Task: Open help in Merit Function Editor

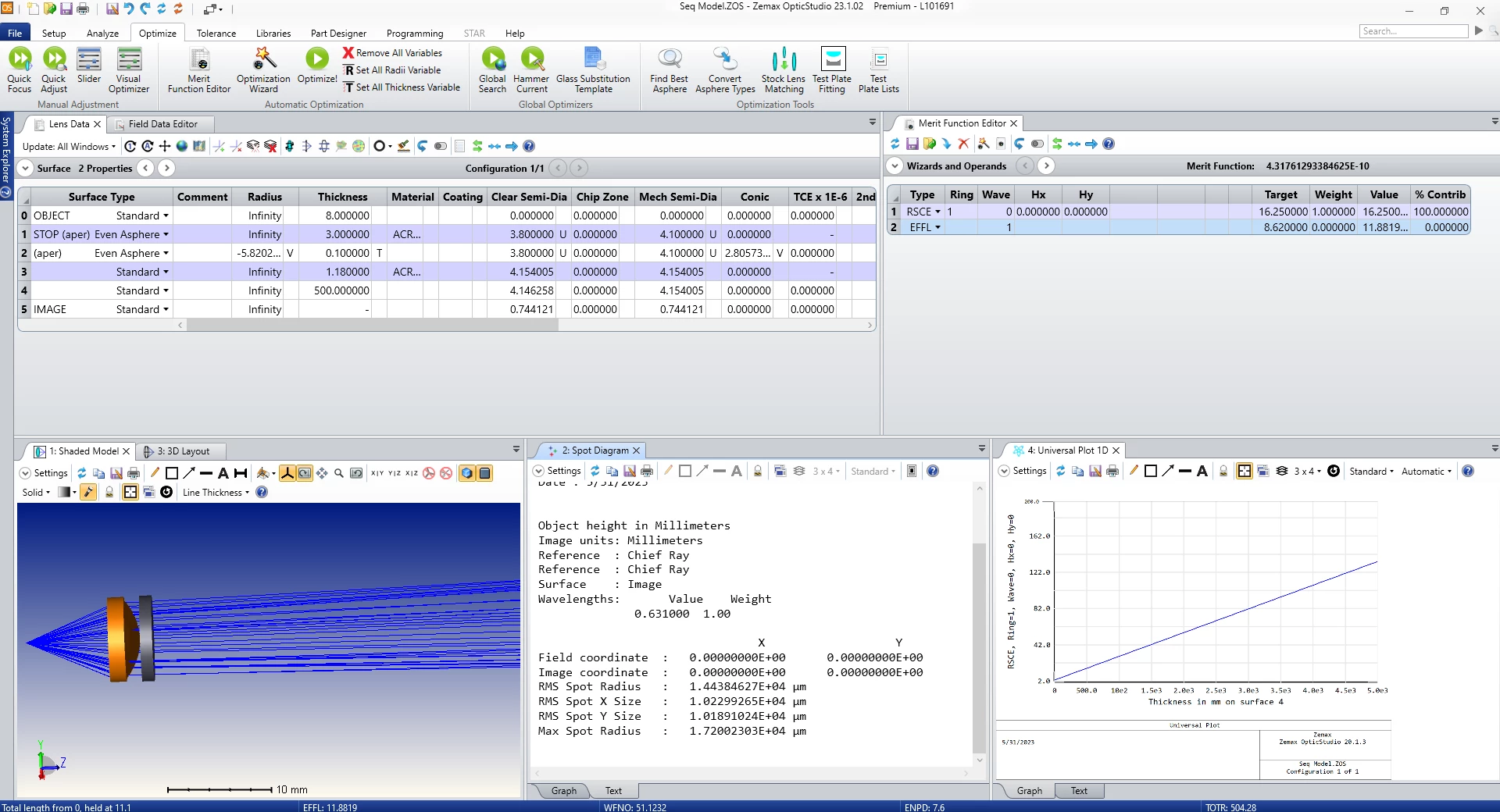Action: (1109, 144)
